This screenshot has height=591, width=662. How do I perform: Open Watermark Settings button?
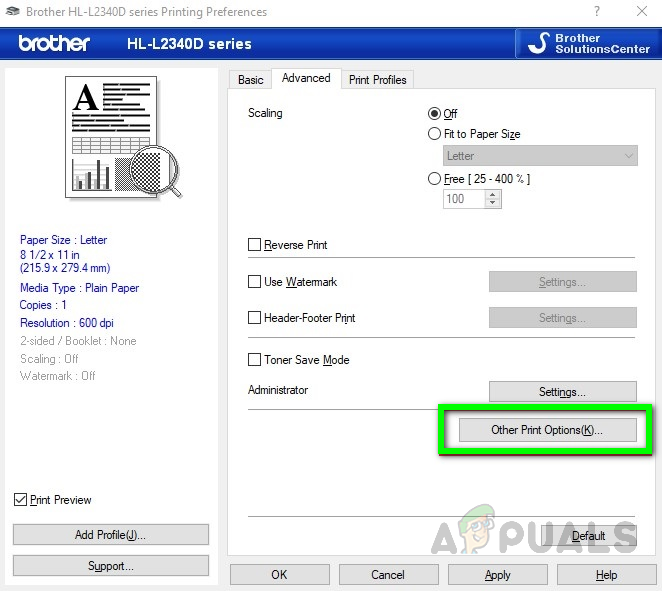pos(562,282)
